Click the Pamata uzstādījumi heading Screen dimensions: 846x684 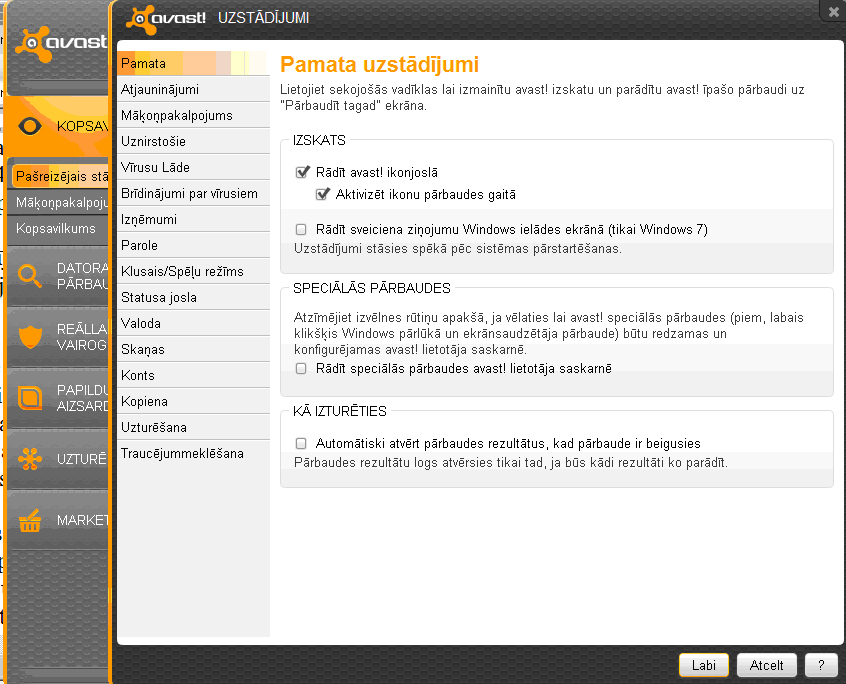379,65
